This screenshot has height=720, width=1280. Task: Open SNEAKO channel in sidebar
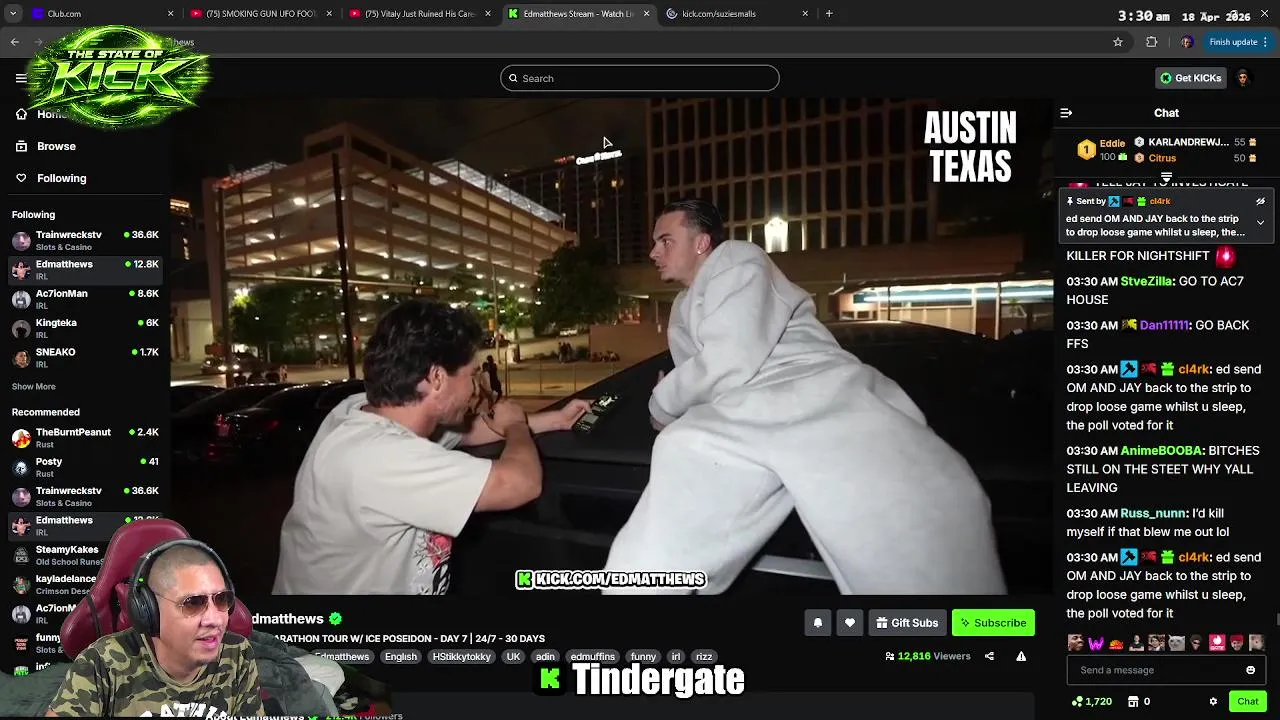point(84,357)
